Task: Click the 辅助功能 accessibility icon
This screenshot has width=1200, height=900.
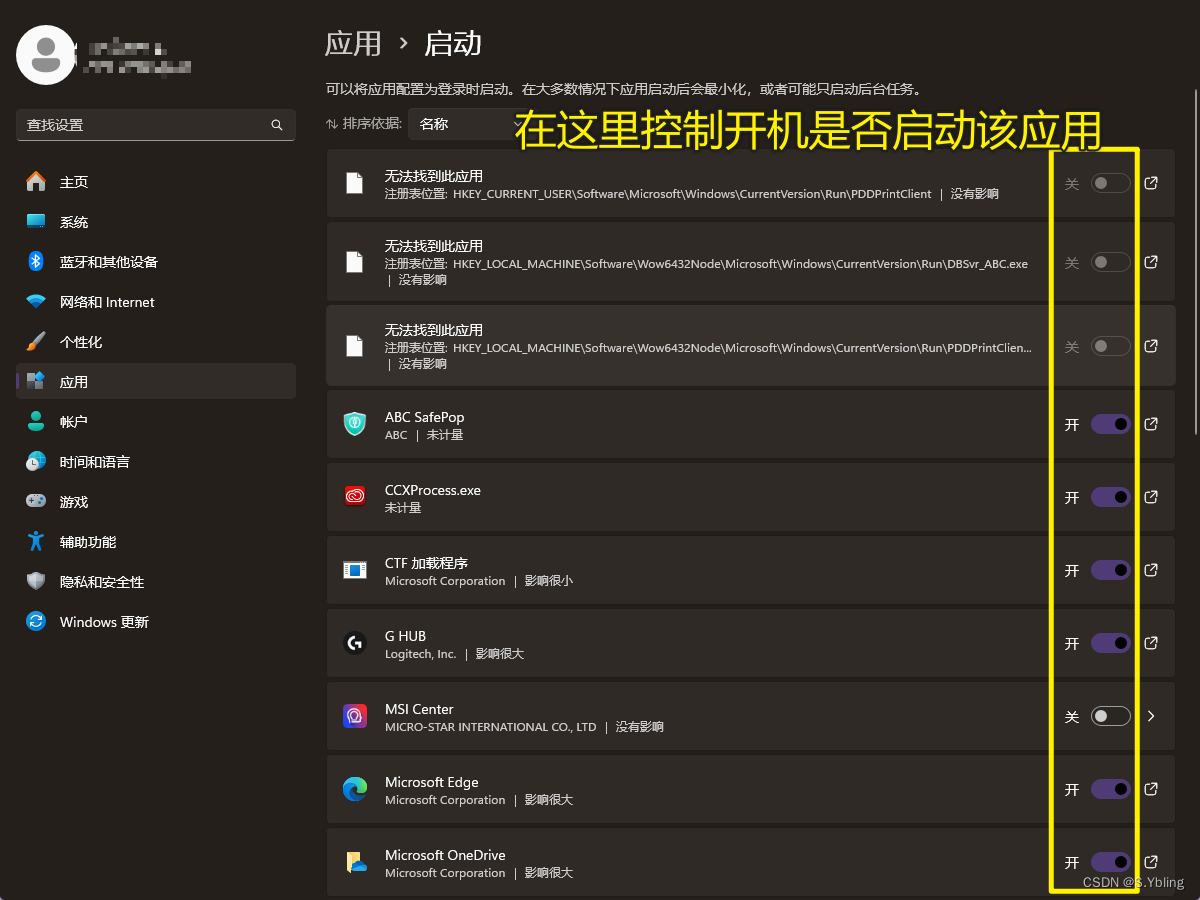Action: point(36,541)
